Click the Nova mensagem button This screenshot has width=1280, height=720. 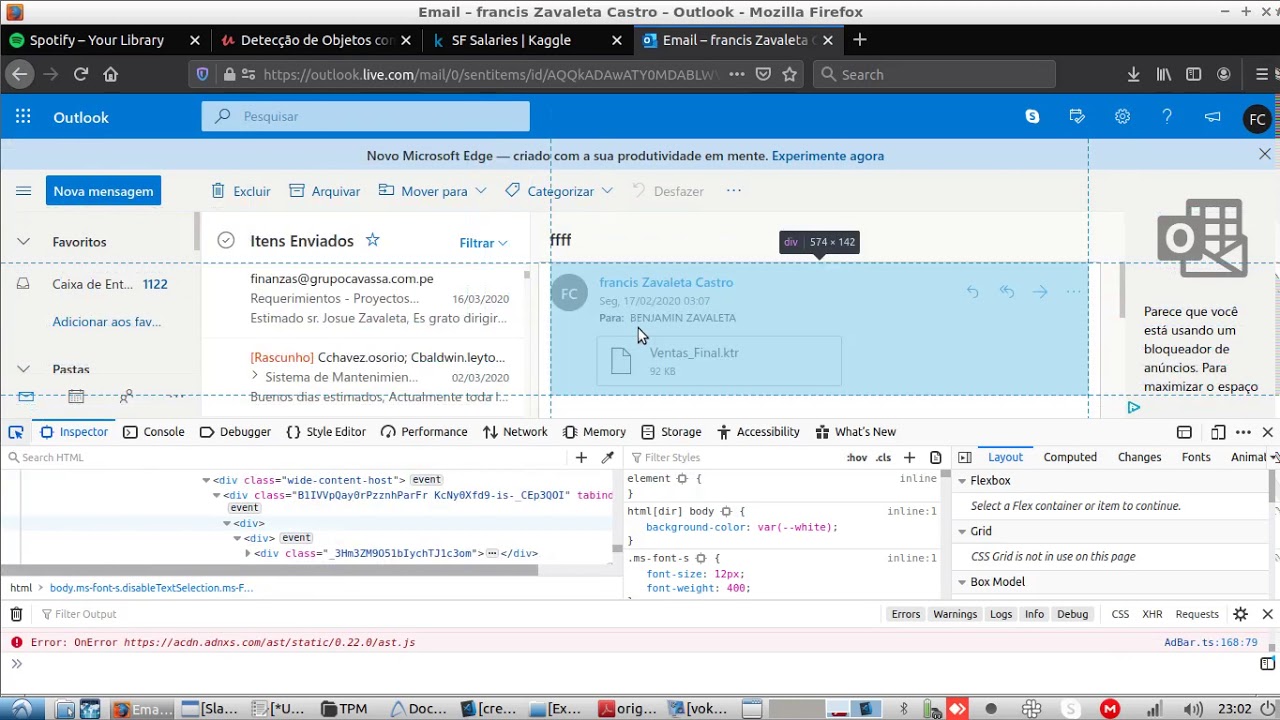click(103, 191)
